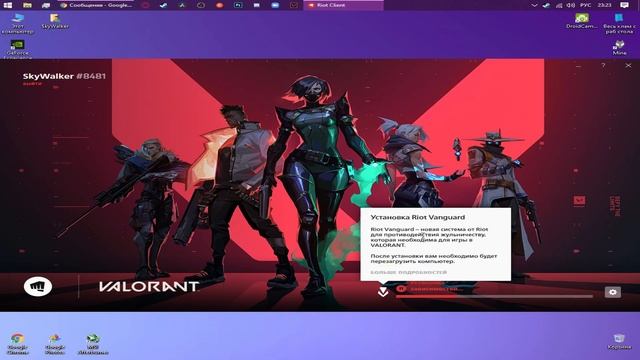Expand the system tray hidden icons chevron
Image resolution: width=640 pixels, height=360 pixels.
click(534, 5)
